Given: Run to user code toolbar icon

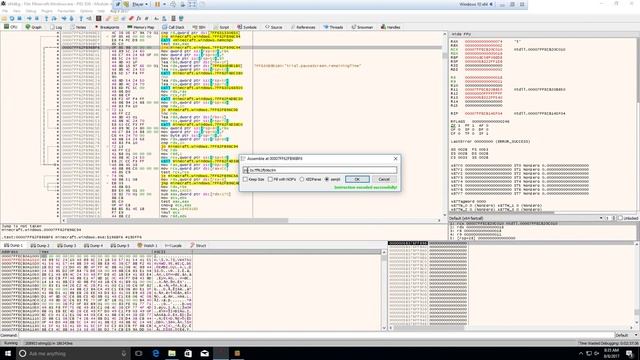Looking at the screenshot, I should [89, 18].
